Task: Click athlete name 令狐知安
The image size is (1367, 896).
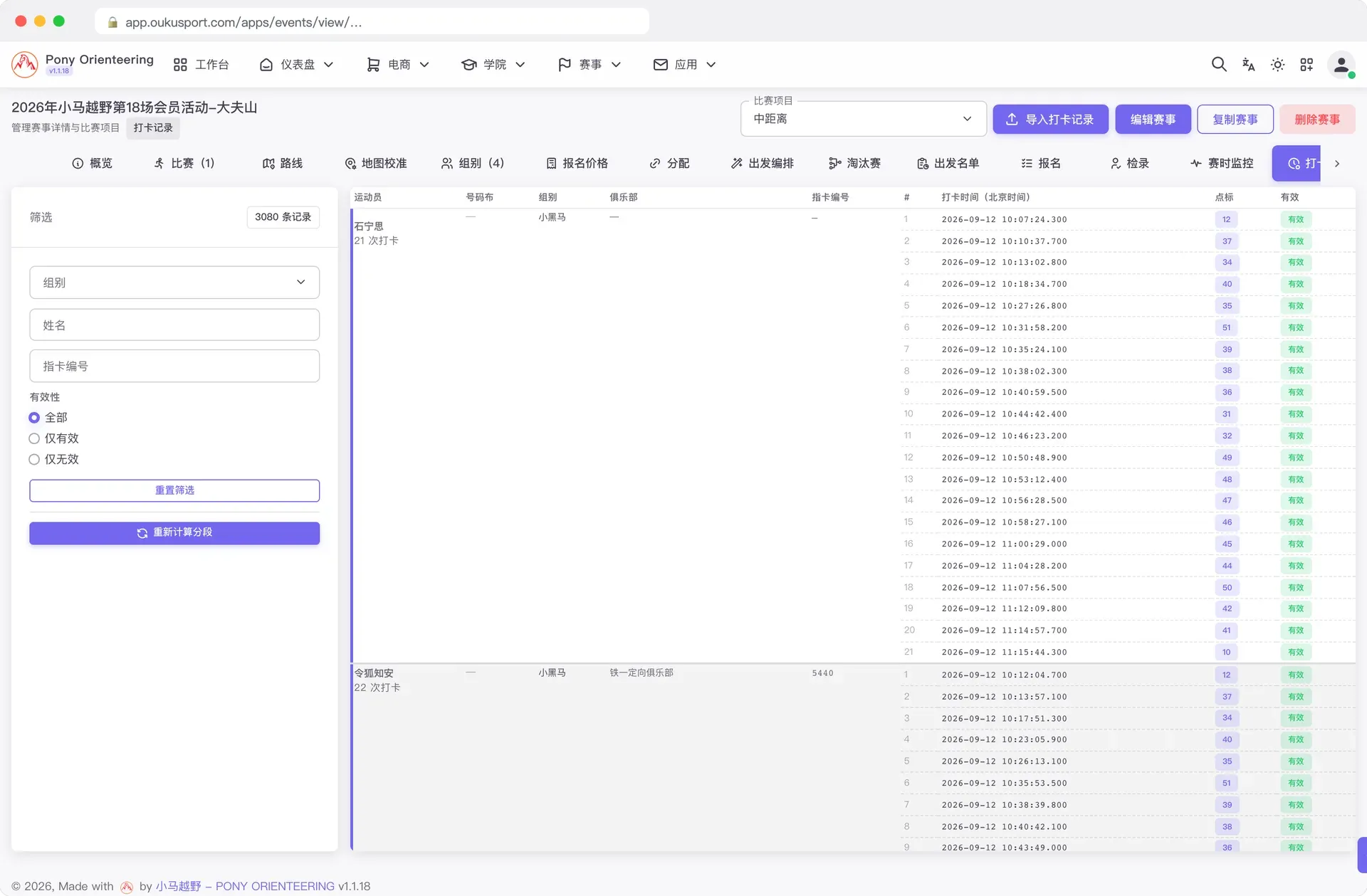Action: tap(374, 673)
